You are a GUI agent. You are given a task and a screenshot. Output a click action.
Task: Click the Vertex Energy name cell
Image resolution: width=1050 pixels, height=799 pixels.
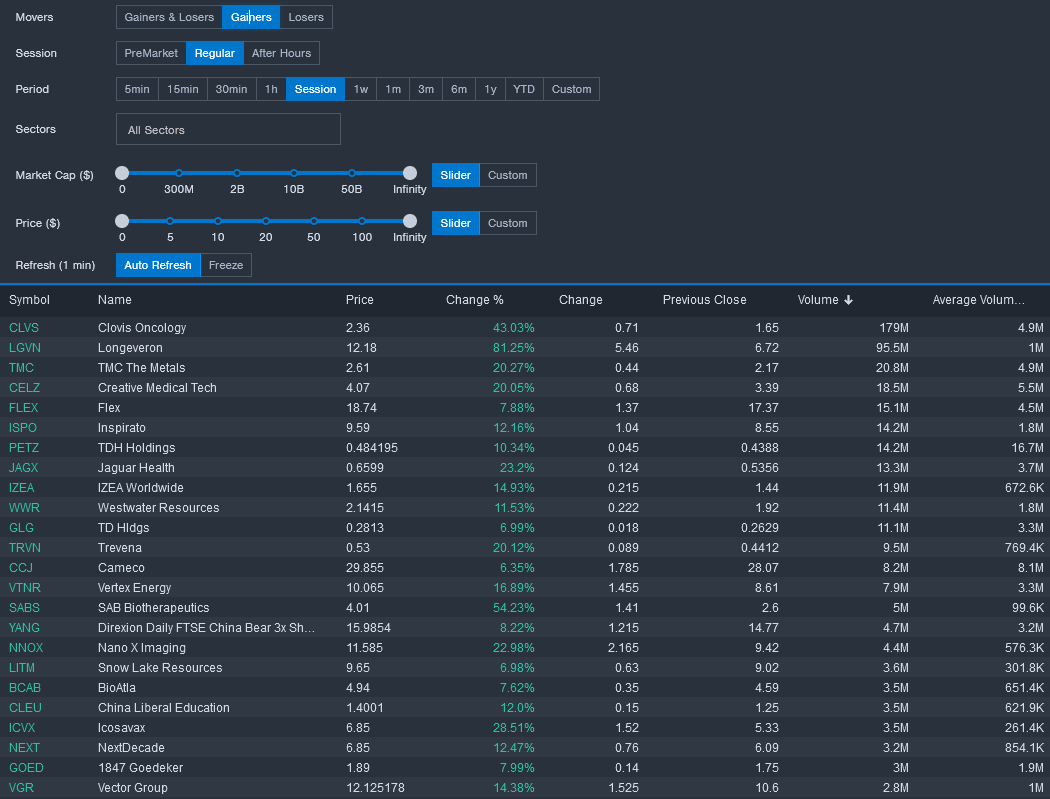(x=135, y=588)
